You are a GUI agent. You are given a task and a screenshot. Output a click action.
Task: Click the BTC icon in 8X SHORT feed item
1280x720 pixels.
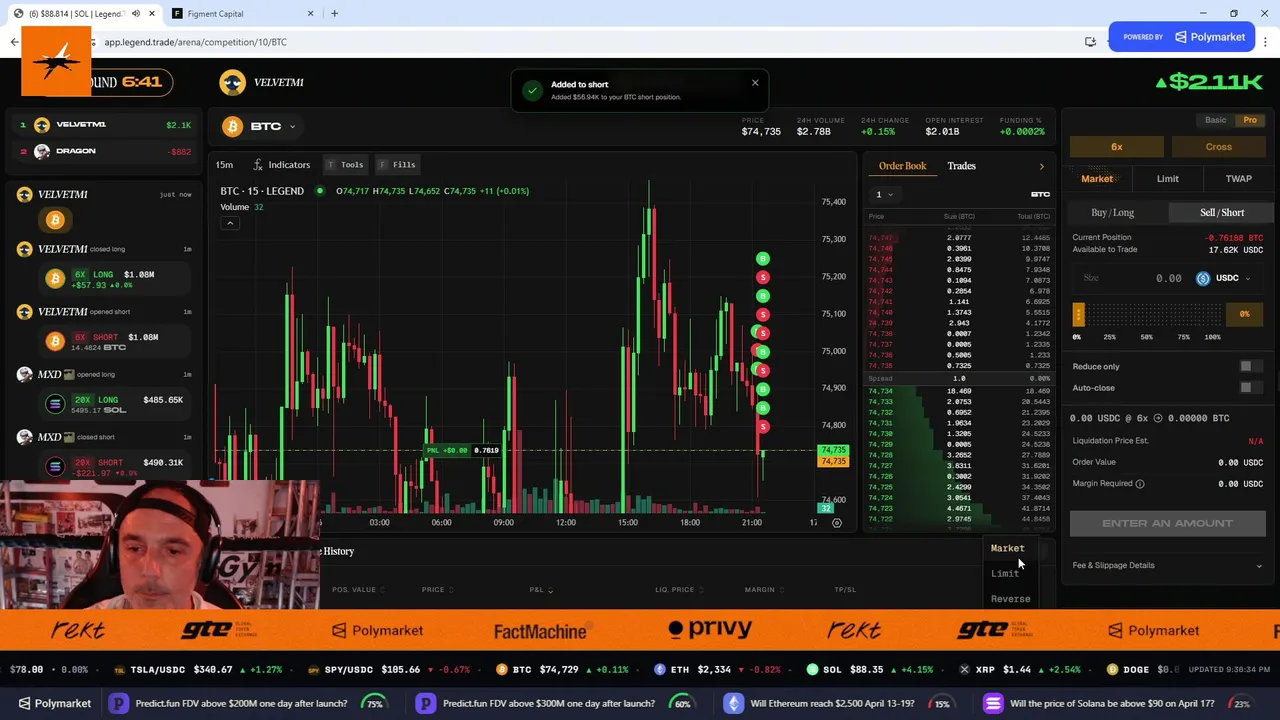[55, 342]
